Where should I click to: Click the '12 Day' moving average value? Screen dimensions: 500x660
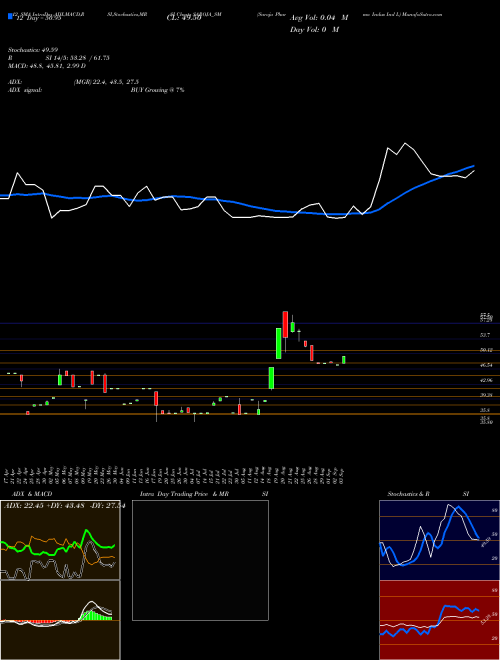[x=37, y=19]
